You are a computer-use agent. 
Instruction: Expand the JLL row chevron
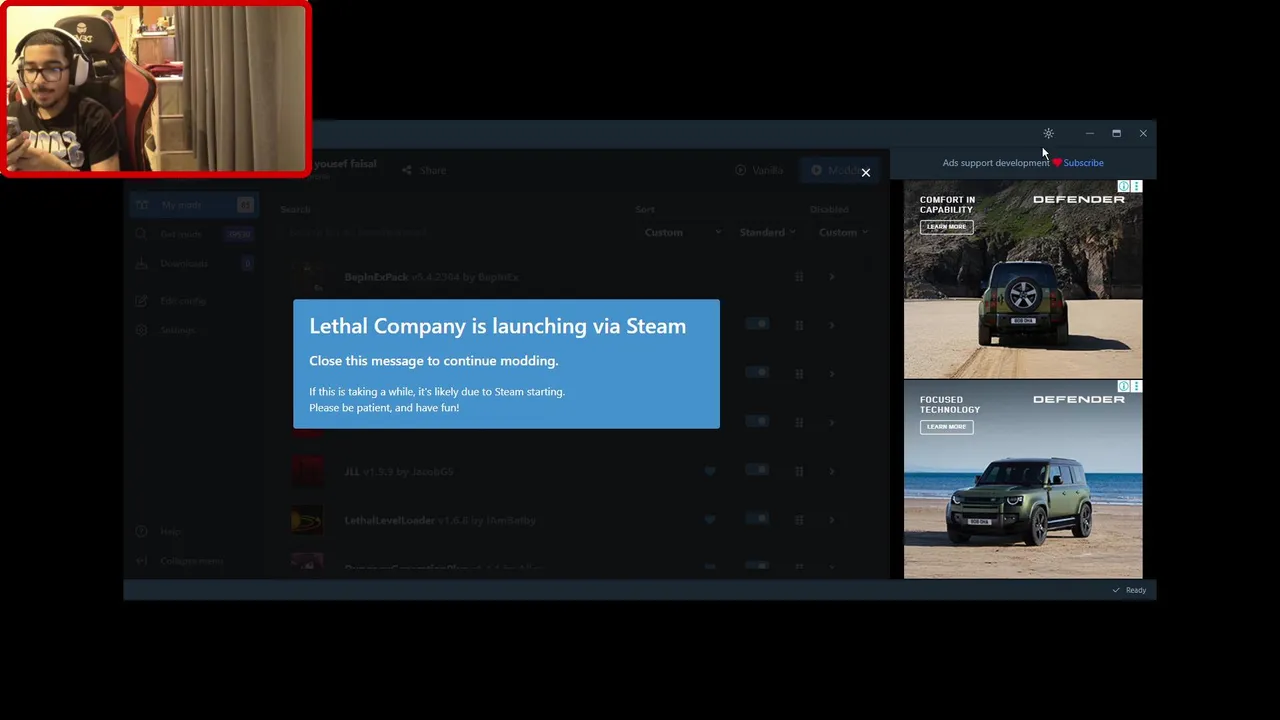tap(831, 471)
